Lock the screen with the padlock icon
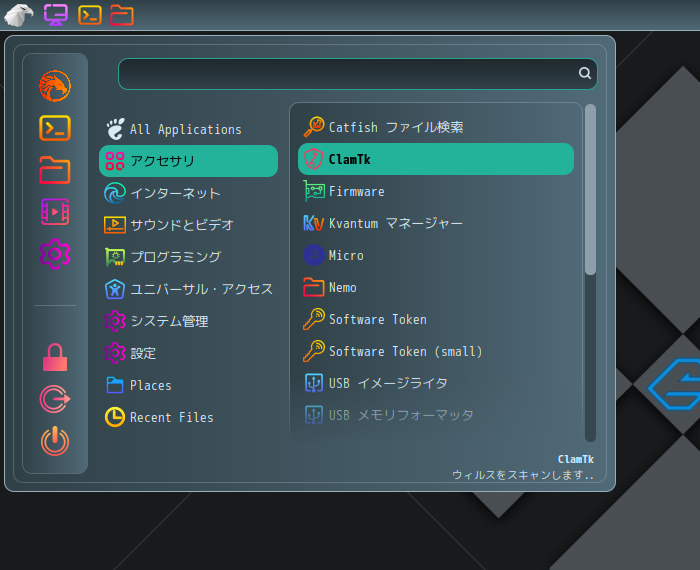 tap(55, 358)
